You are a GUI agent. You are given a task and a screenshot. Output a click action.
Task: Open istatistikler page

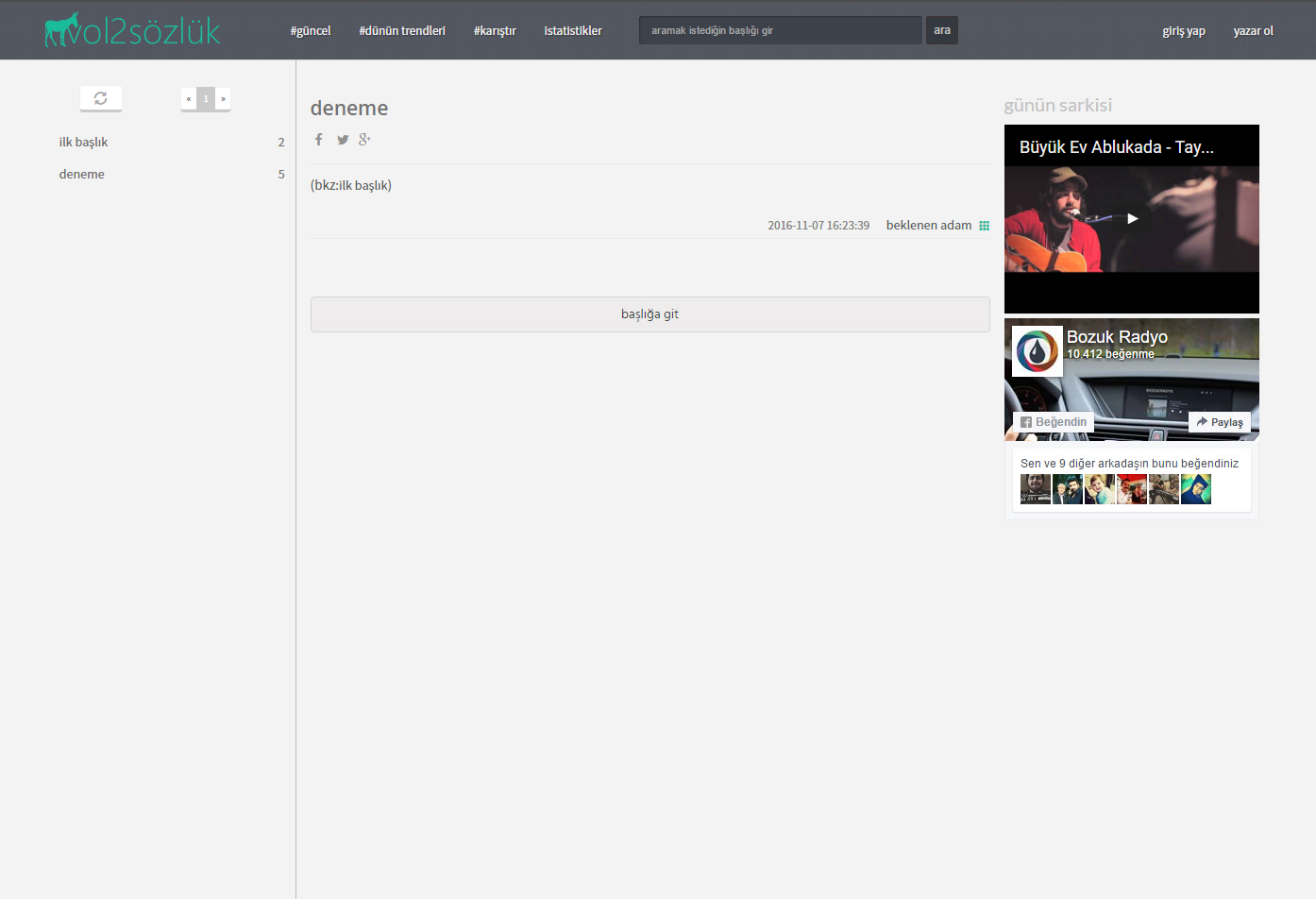point(573,31)
